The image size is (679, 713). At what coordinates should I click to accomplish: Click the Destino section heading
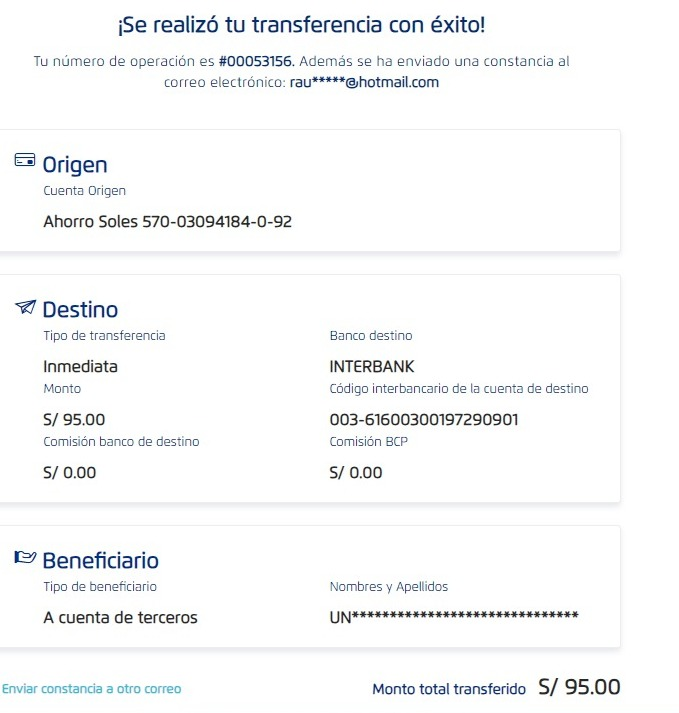(x=80, y=310)
